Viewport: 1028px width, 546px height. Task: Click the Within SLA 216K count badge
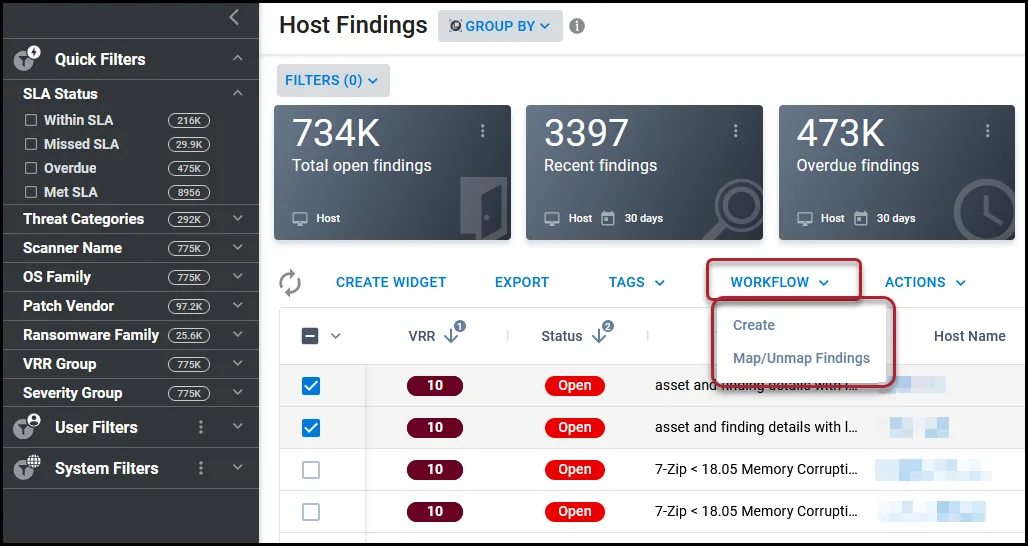189,121
